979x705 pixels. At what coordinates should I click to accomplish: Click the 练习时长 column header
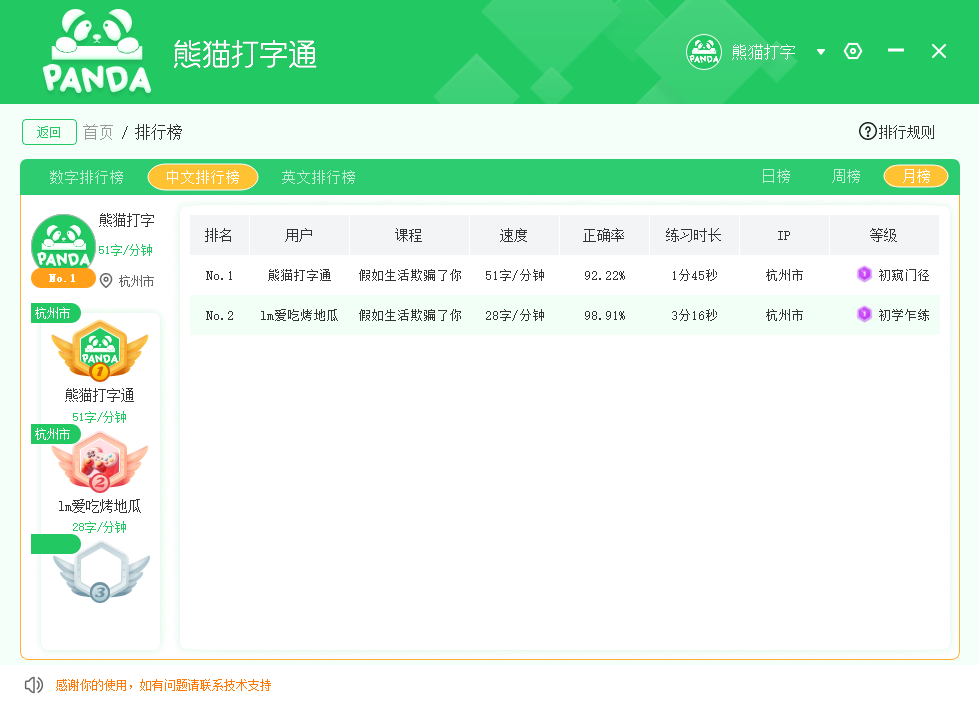click(x=694, y=235)
